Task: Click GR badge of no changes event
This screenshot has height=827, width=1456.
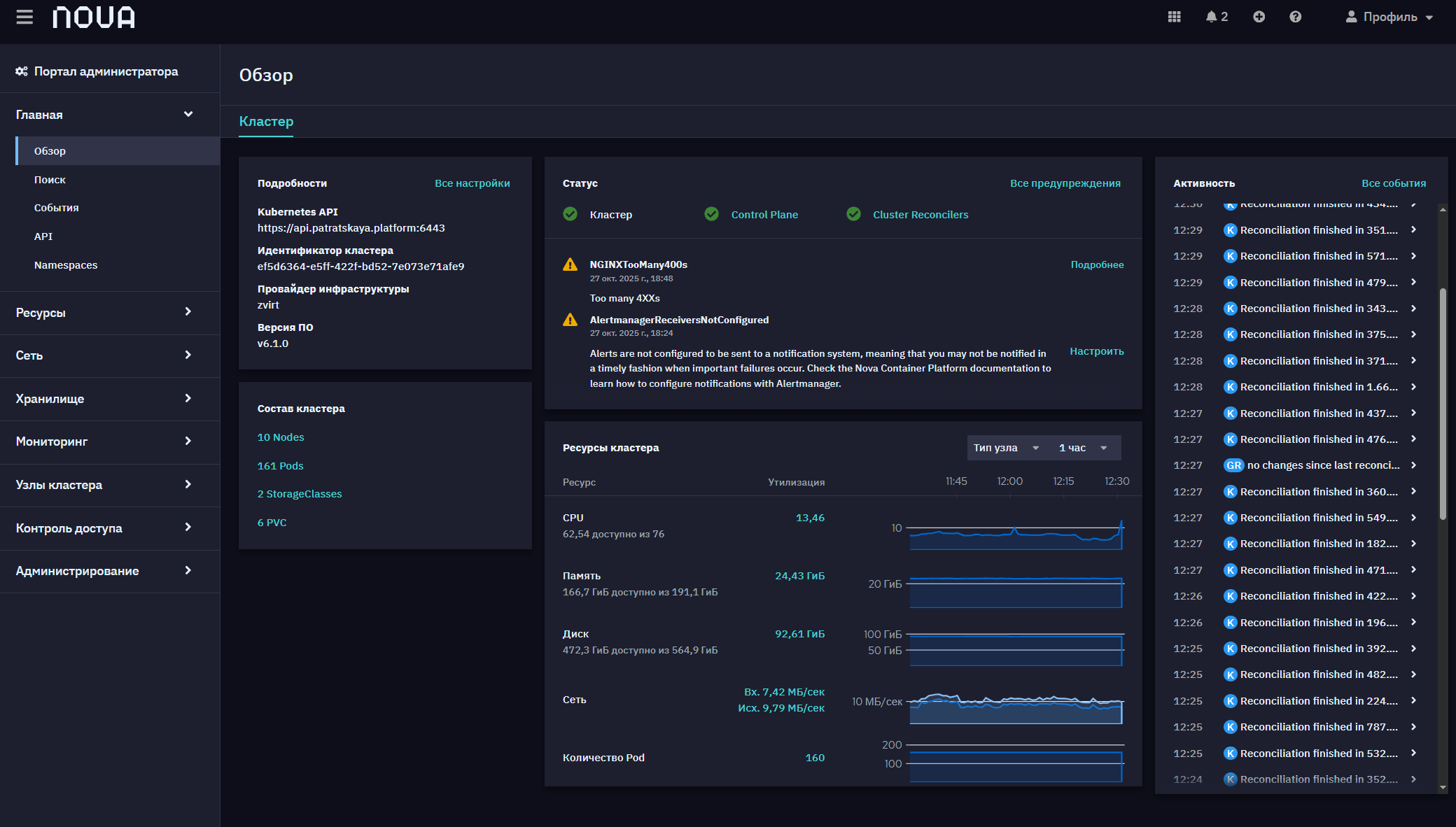Action: point(1233,465)
